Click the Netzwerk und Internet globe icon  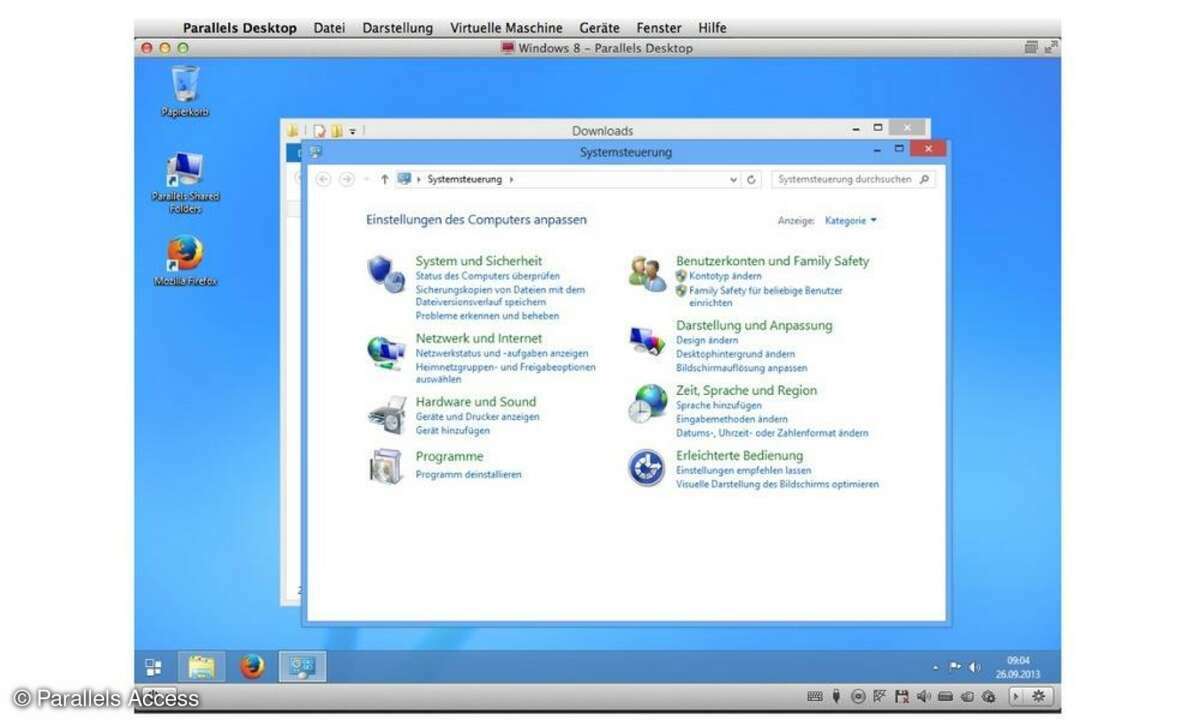(x=386, y=351)
